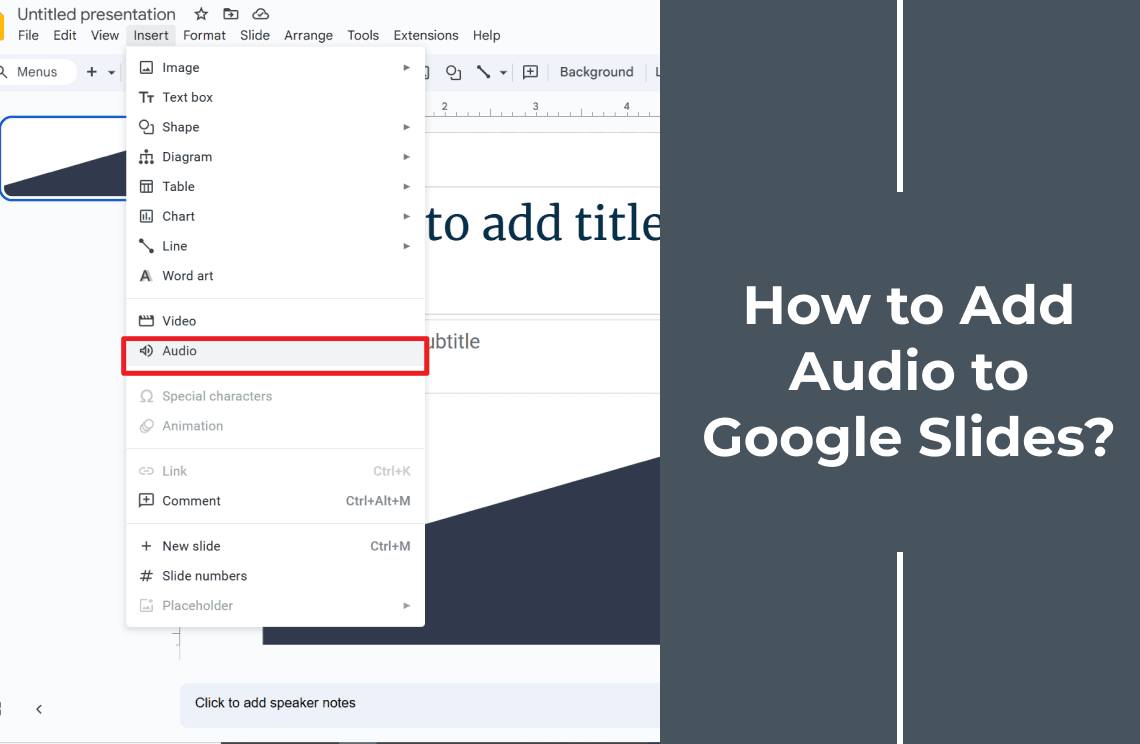Click the Slide numbers hash icon
The width and height of the screenshot is (1140, 744).
[146, 576]
